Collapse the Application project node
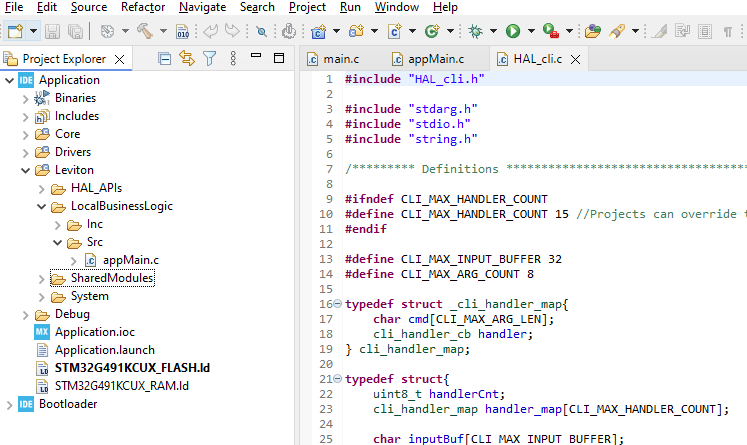Image resolution: width=747 pixels, height=445 pixels. (x=9, y=80)
